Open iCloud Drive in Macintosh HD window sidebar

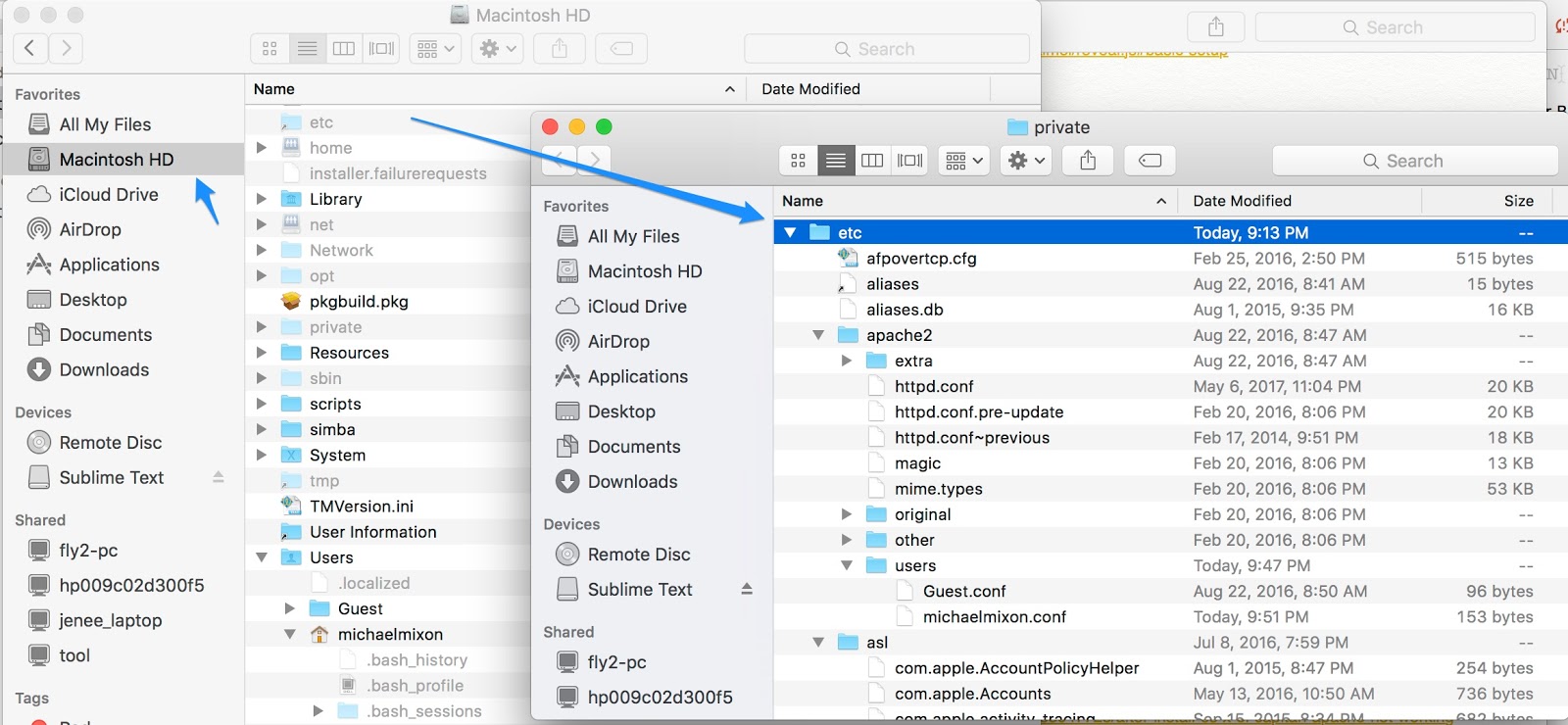pos(109,195)
